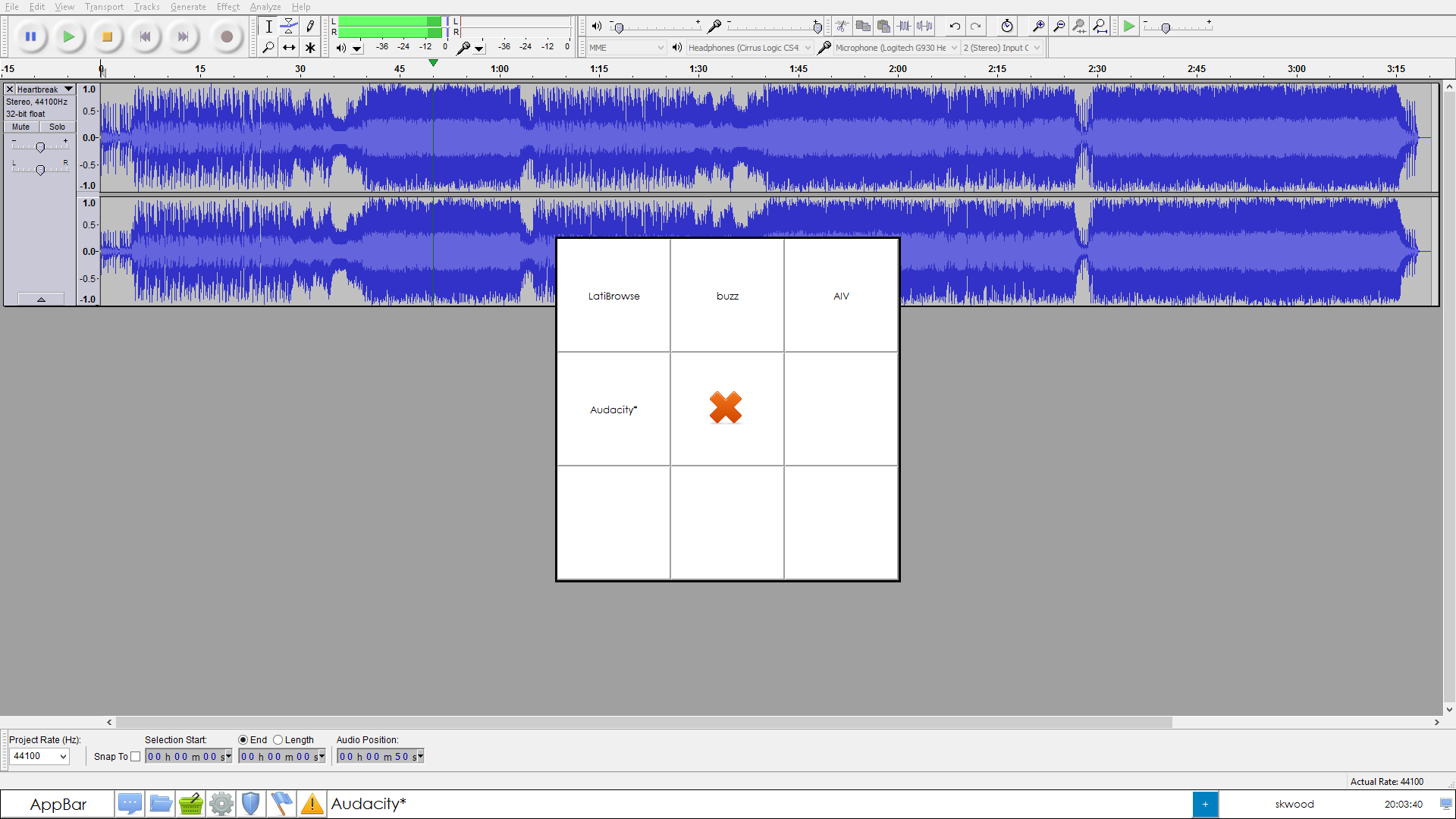Start playback with the green Play button

click(69, 36)
